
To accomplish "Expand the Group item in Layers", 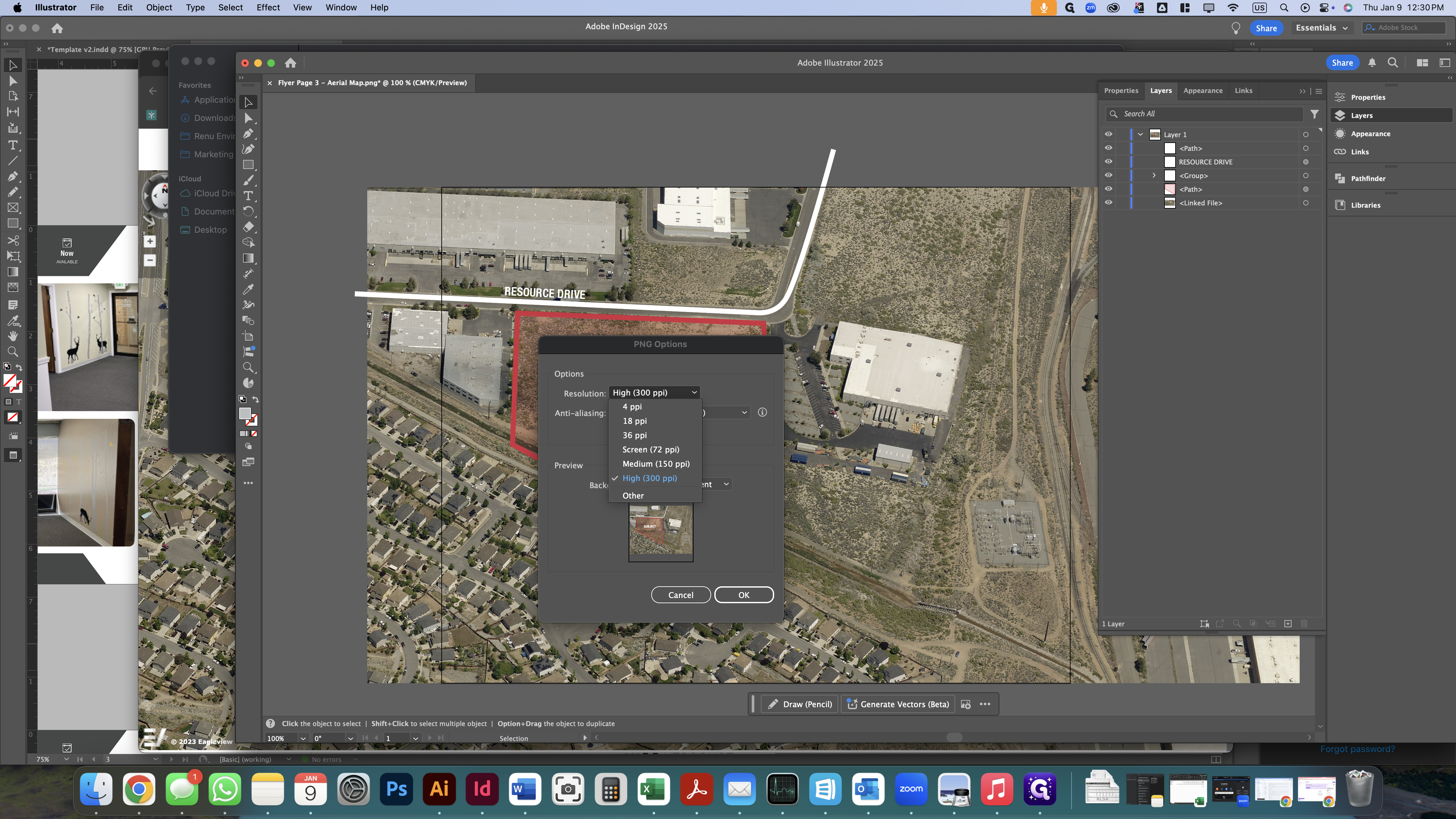I will [1154, 175].
